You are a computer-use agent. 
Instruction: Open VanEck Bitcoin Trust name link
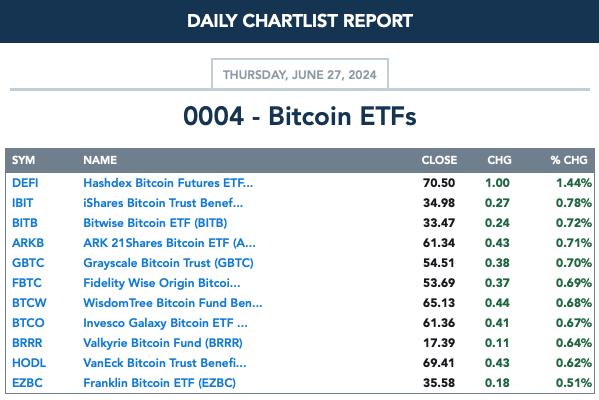coord(165,363)
